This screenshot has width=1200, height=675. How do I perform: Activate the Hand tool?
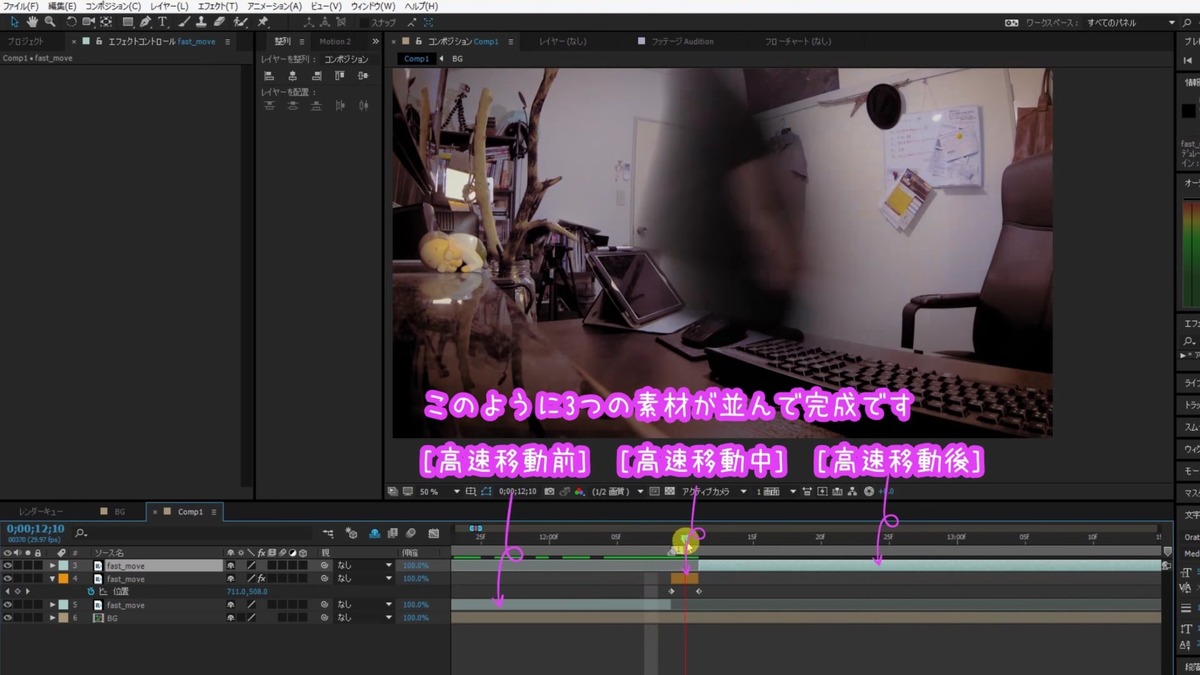pos(31,21)
